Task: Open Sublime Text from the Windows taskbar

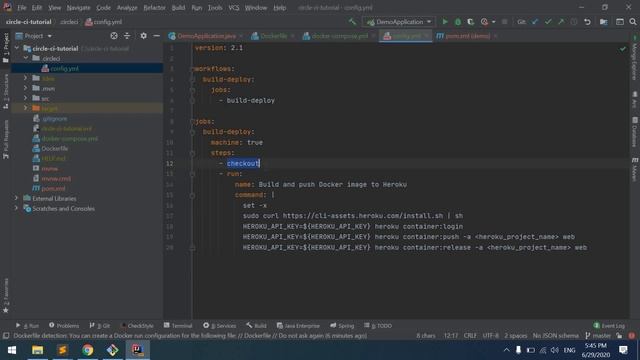Action: pyautogui.click(x=62, y=350)
